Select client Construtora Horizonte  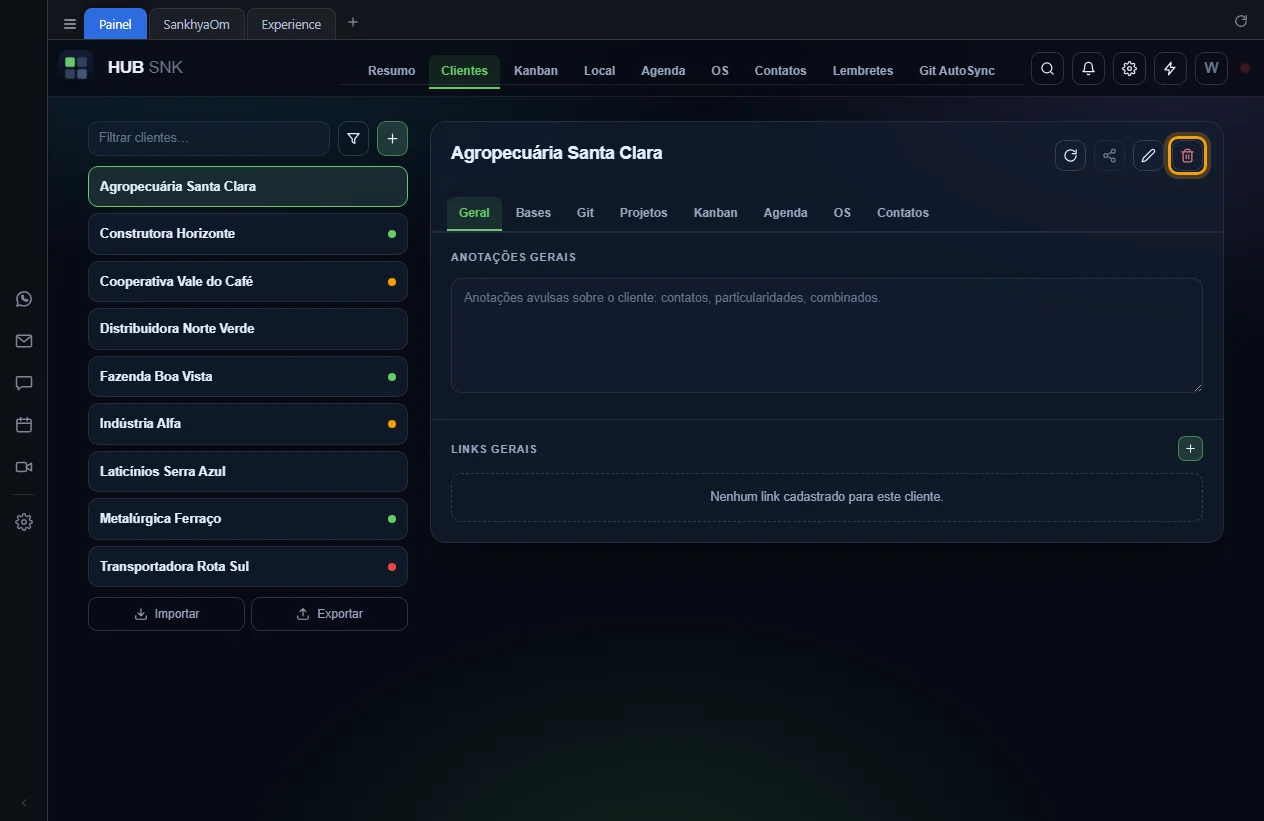click(x=248, y=234)
